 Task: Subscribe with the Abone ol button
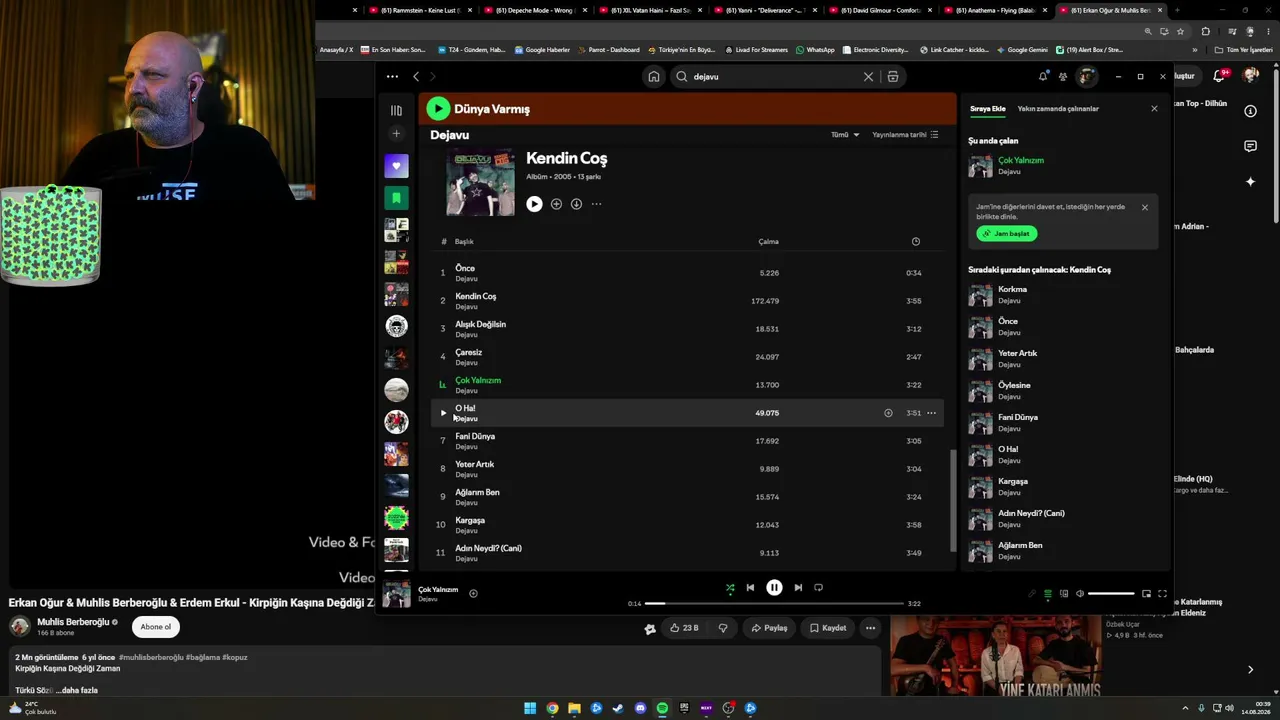[155, 627]
